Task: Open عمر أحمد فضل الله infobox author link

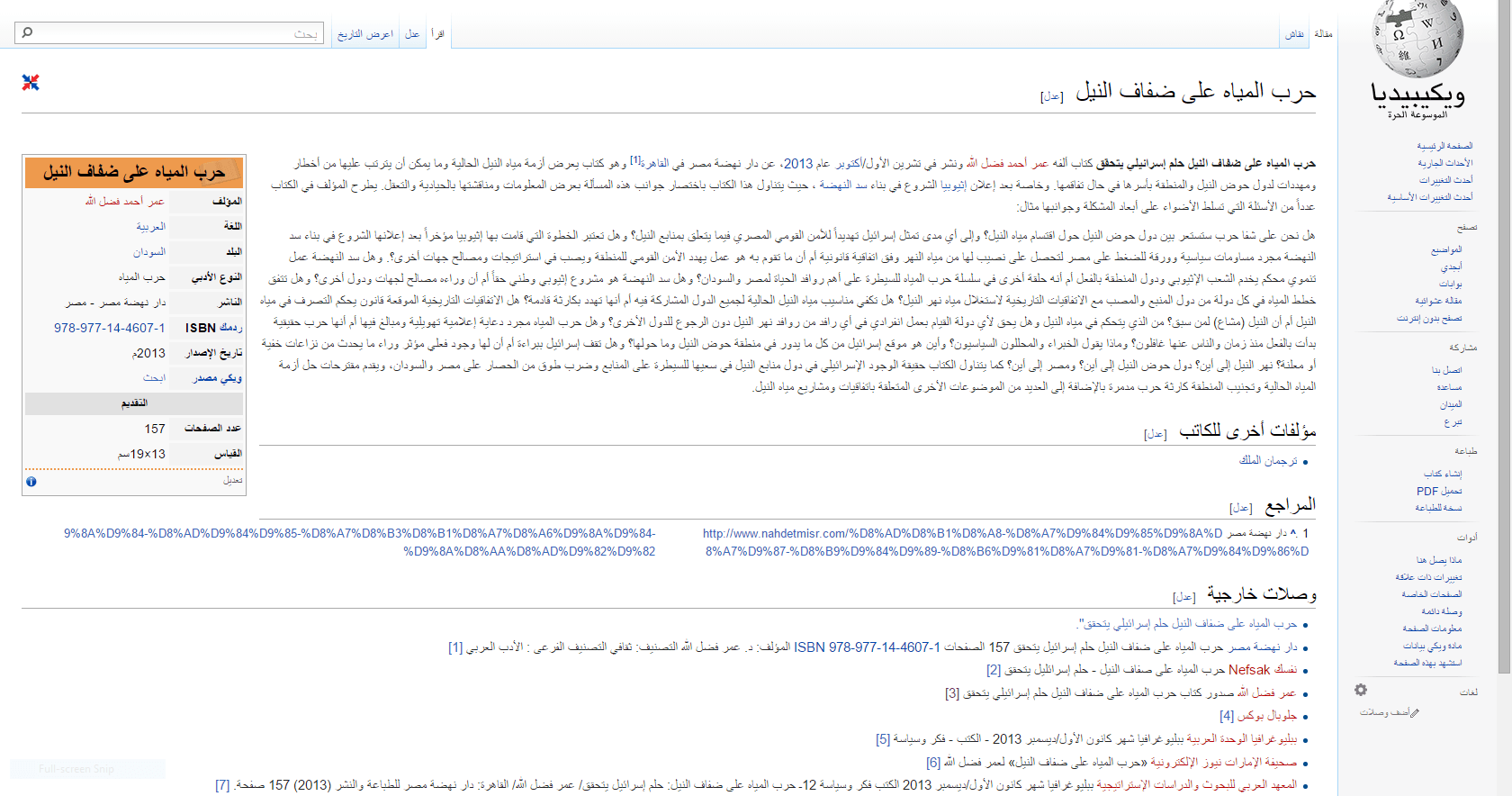Action: [x=125, y=201]
